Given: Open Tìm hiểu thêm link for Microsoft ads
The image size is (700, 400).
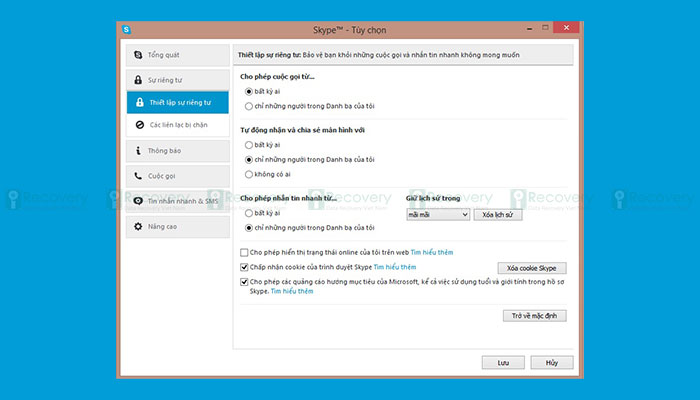Looking at the screenshot, I should [x=292, y=291].
